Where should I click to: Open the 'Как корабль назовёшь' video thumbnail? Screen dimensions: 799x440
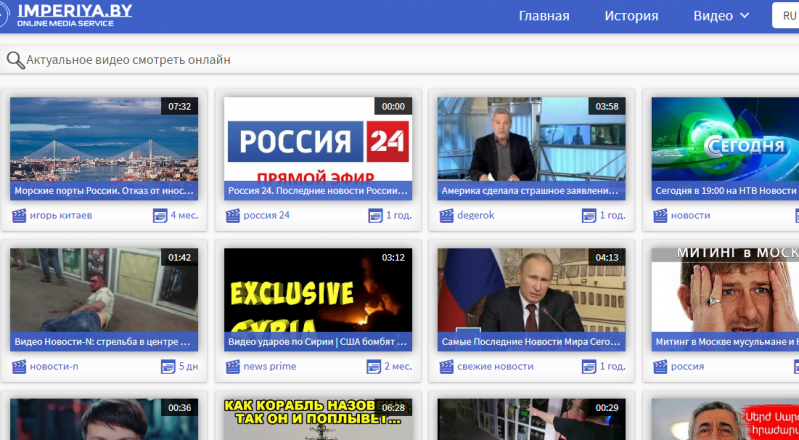(x=318, y=420)
